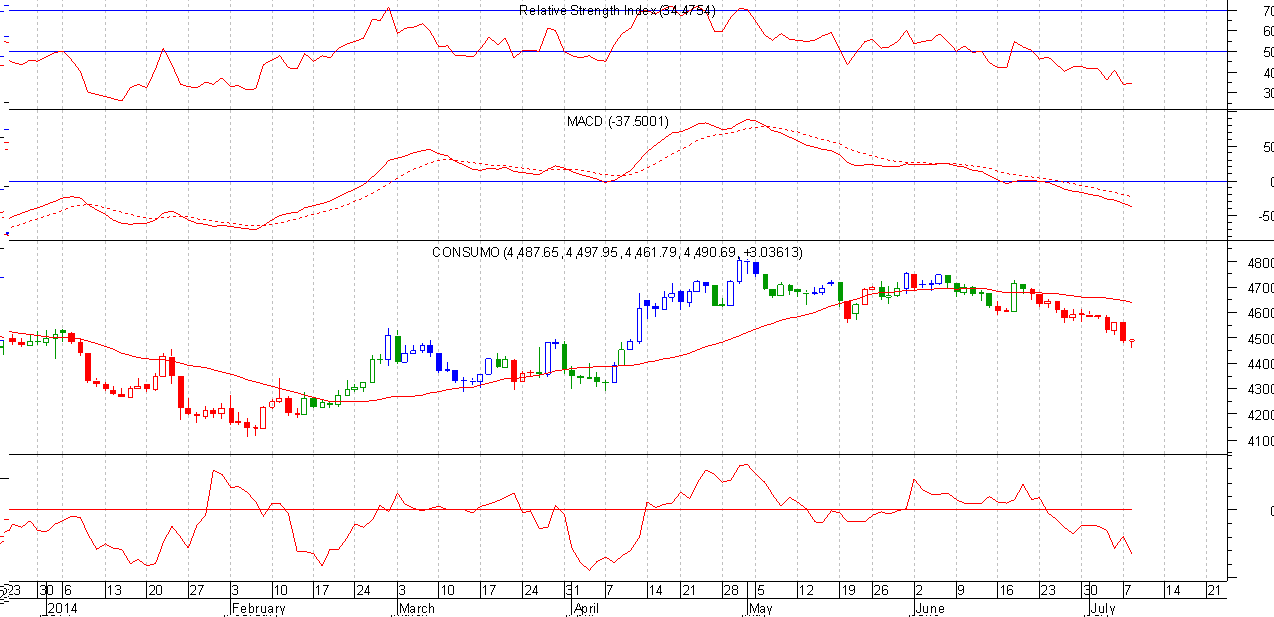This screenshot has width=1274, height=617.
Task: Select the 4800 price axis label
Action: [x=1259, y=263]
